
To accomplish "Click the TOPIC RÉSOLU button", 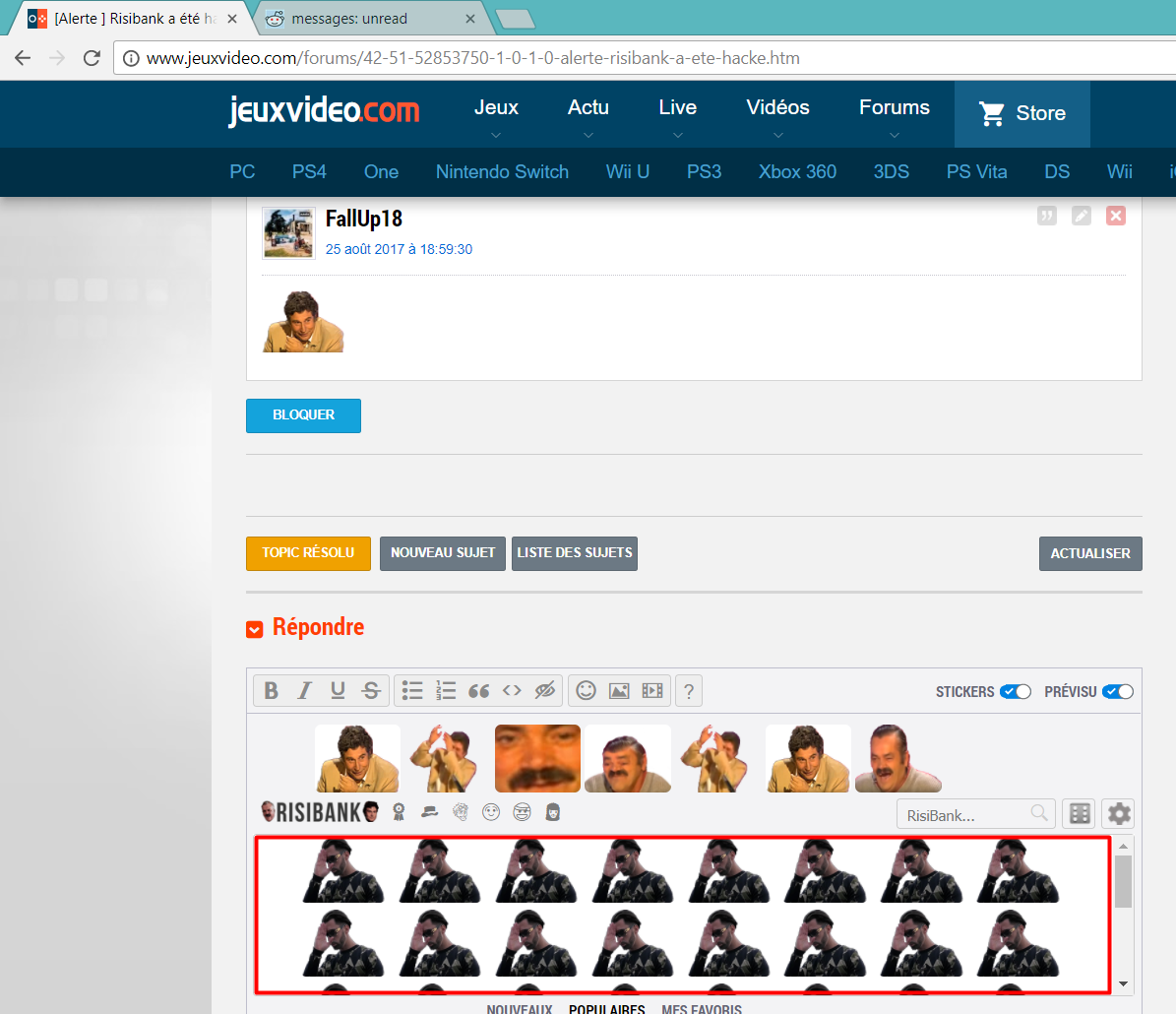I will pyautogui.click(x=308, y=553).
